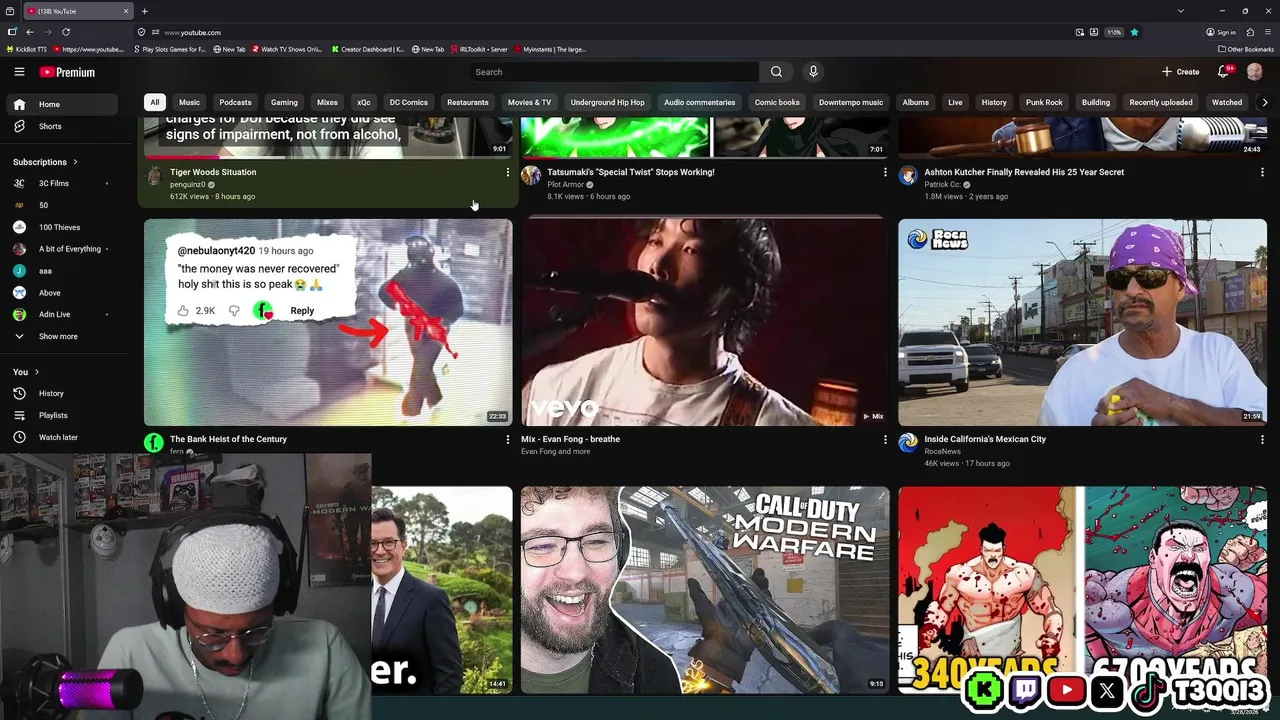
Task: Open The Bank Heist of the Century thumbnail
Action: [328, 322]
